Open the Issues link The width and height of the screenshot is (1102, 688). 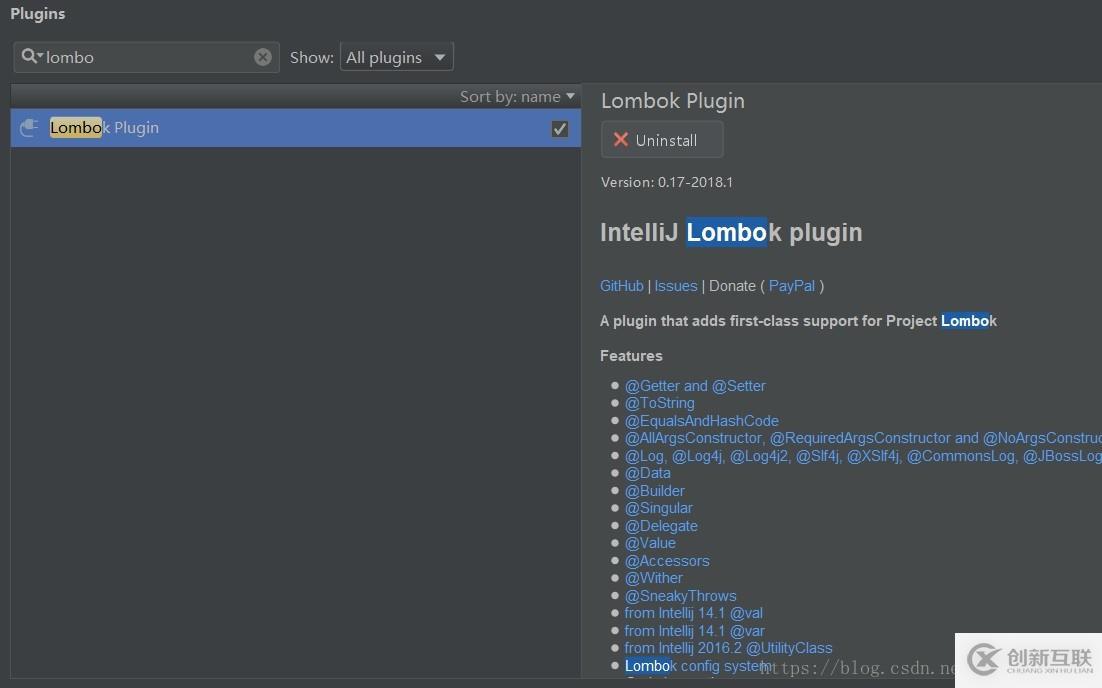(x=675, y=285)
